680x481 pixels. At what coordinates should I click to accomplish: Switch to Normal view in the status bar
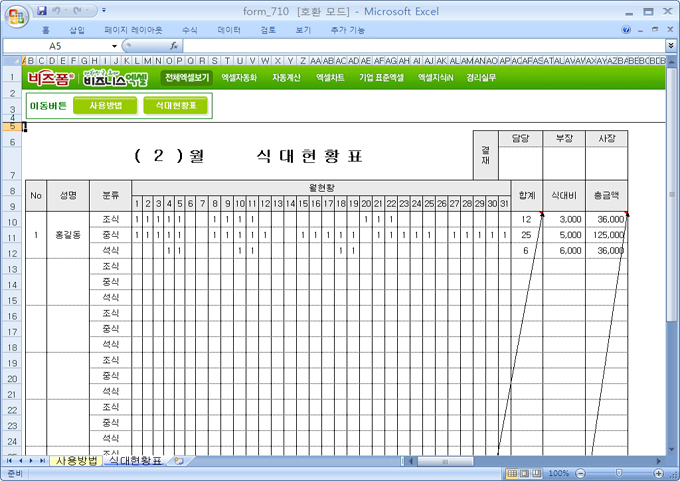point(511,473)
